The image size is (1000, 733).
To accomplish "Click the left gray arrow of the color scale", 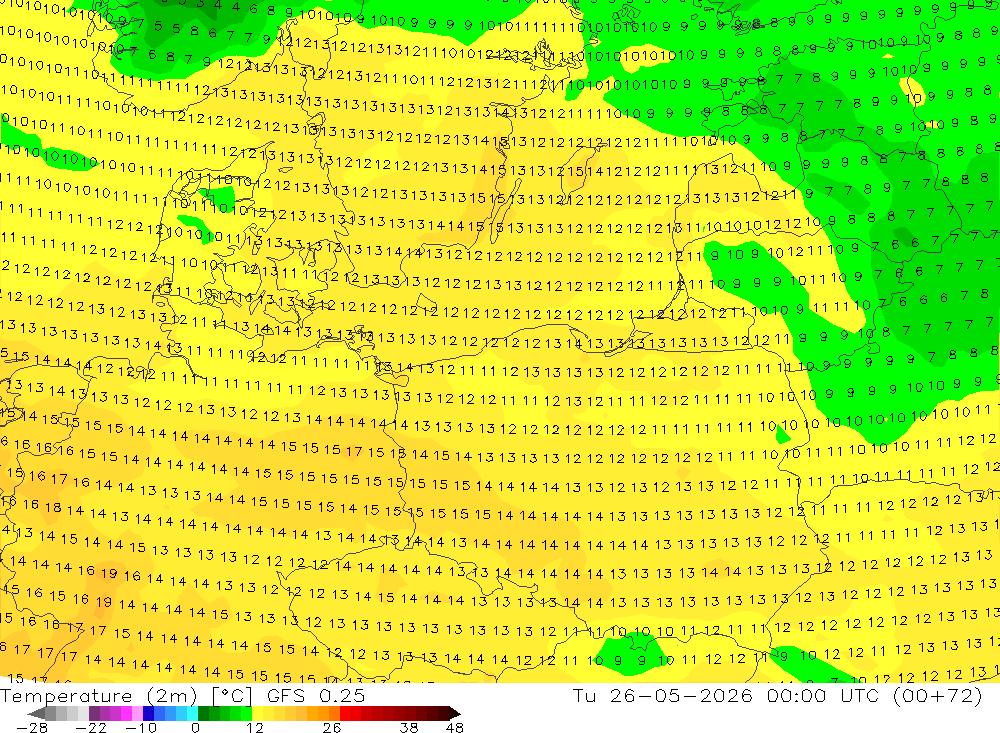I will pyautogui.click(x=36, y=713).
